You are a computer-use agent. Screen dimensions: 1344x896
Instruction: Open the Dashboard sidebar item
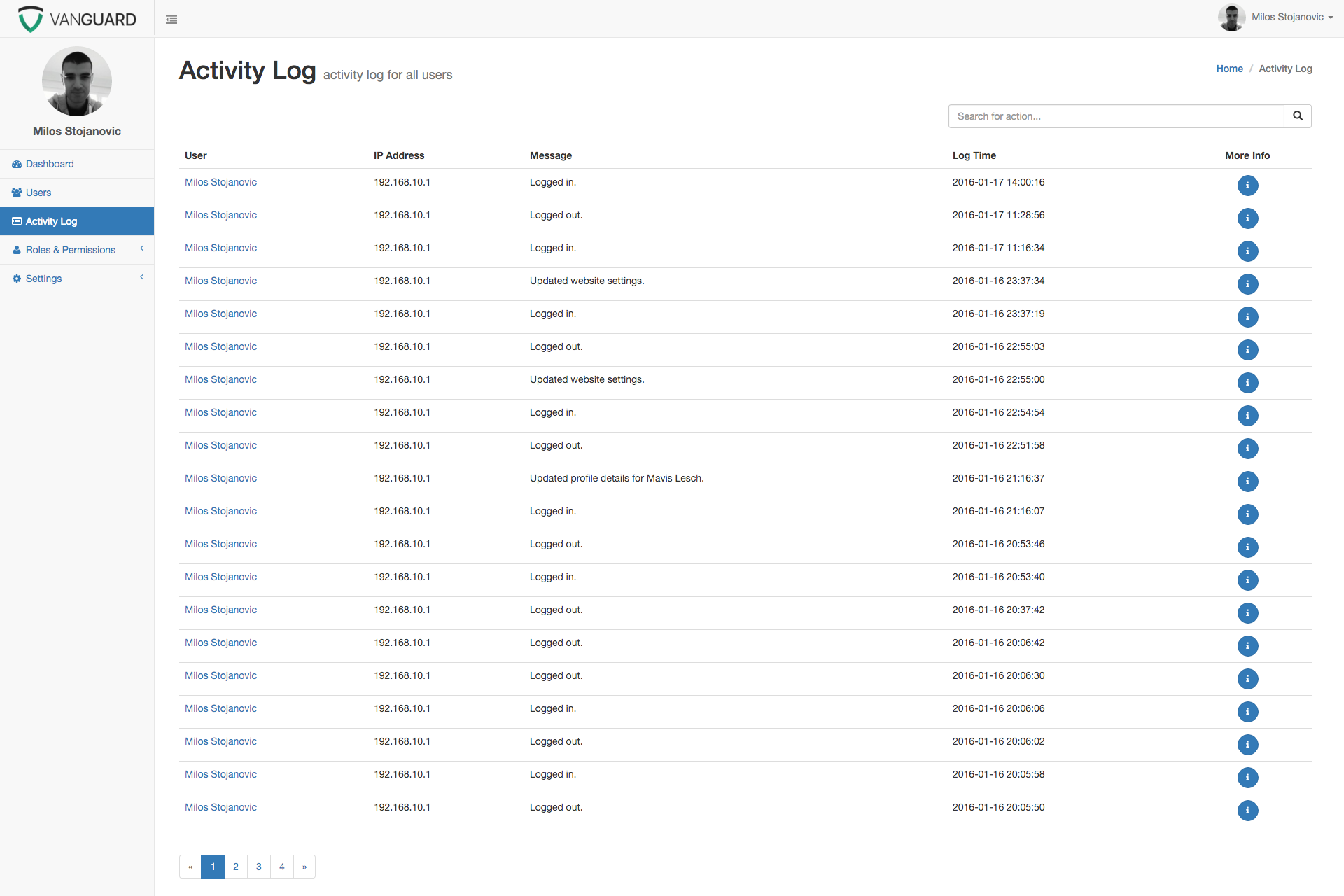tap(50, 164)
